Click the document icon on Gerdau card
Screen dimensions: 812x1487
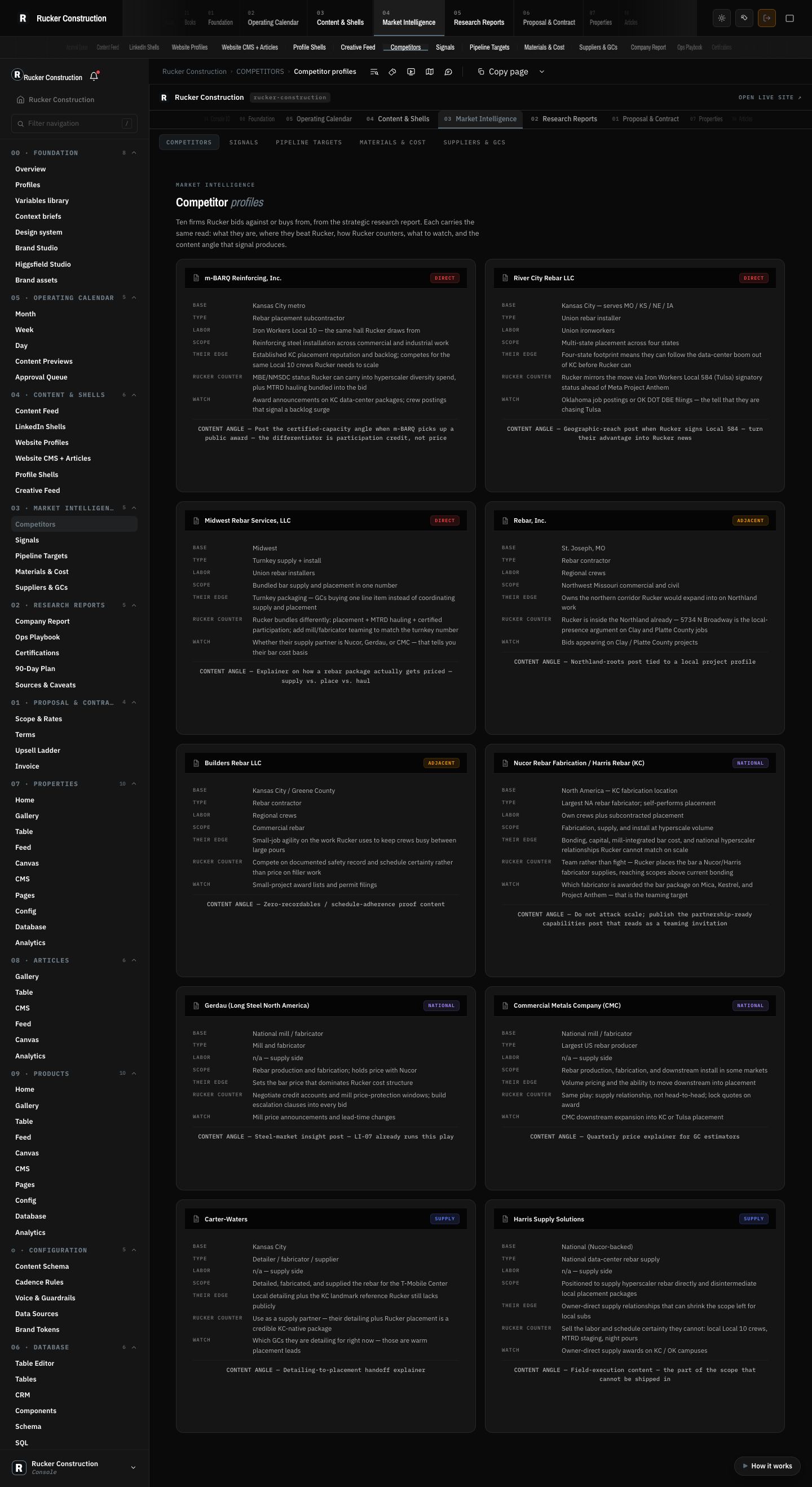[x=196, y=1005]
